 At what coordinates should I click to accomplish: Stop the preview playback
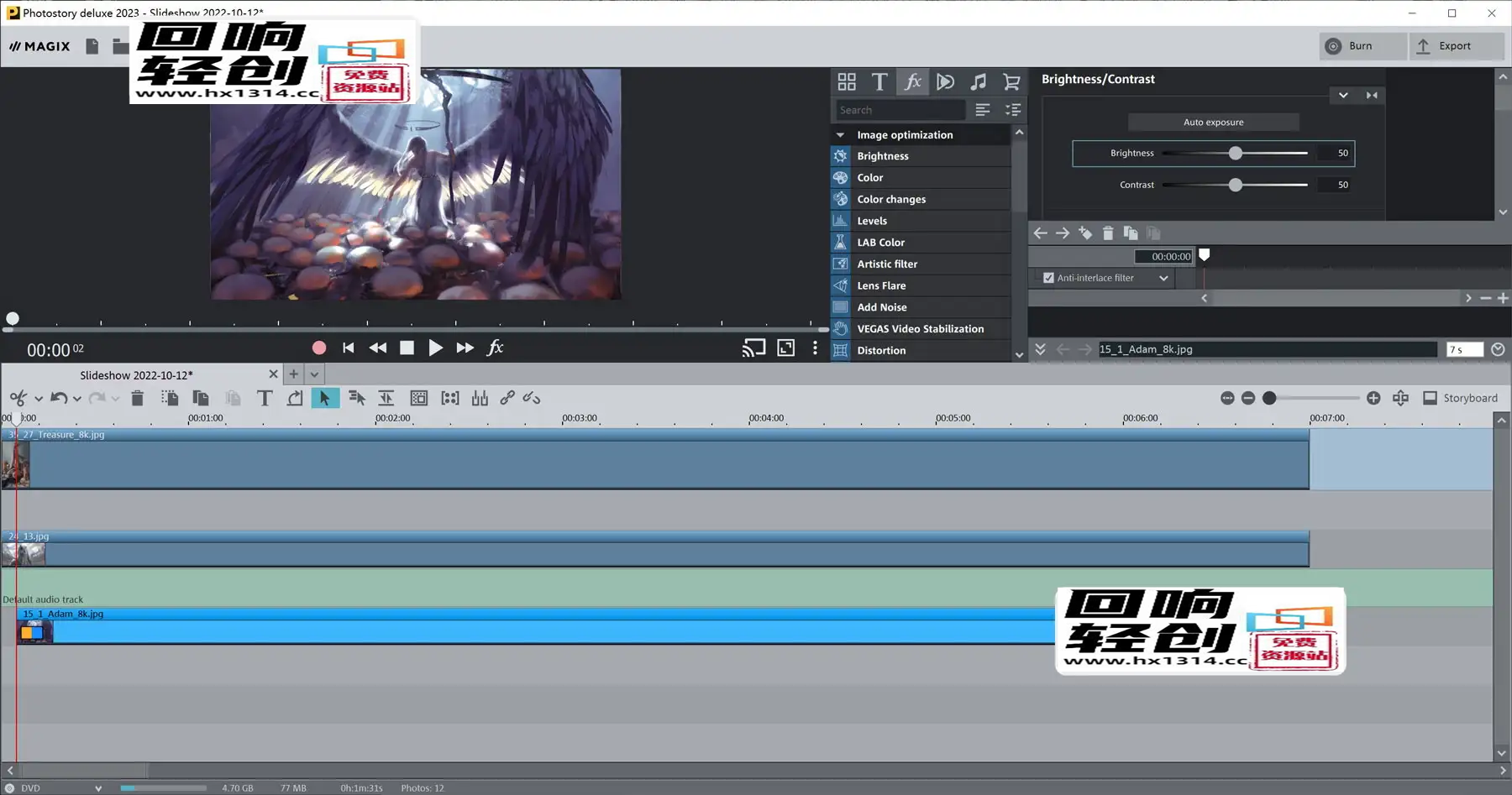pos(407,348)
